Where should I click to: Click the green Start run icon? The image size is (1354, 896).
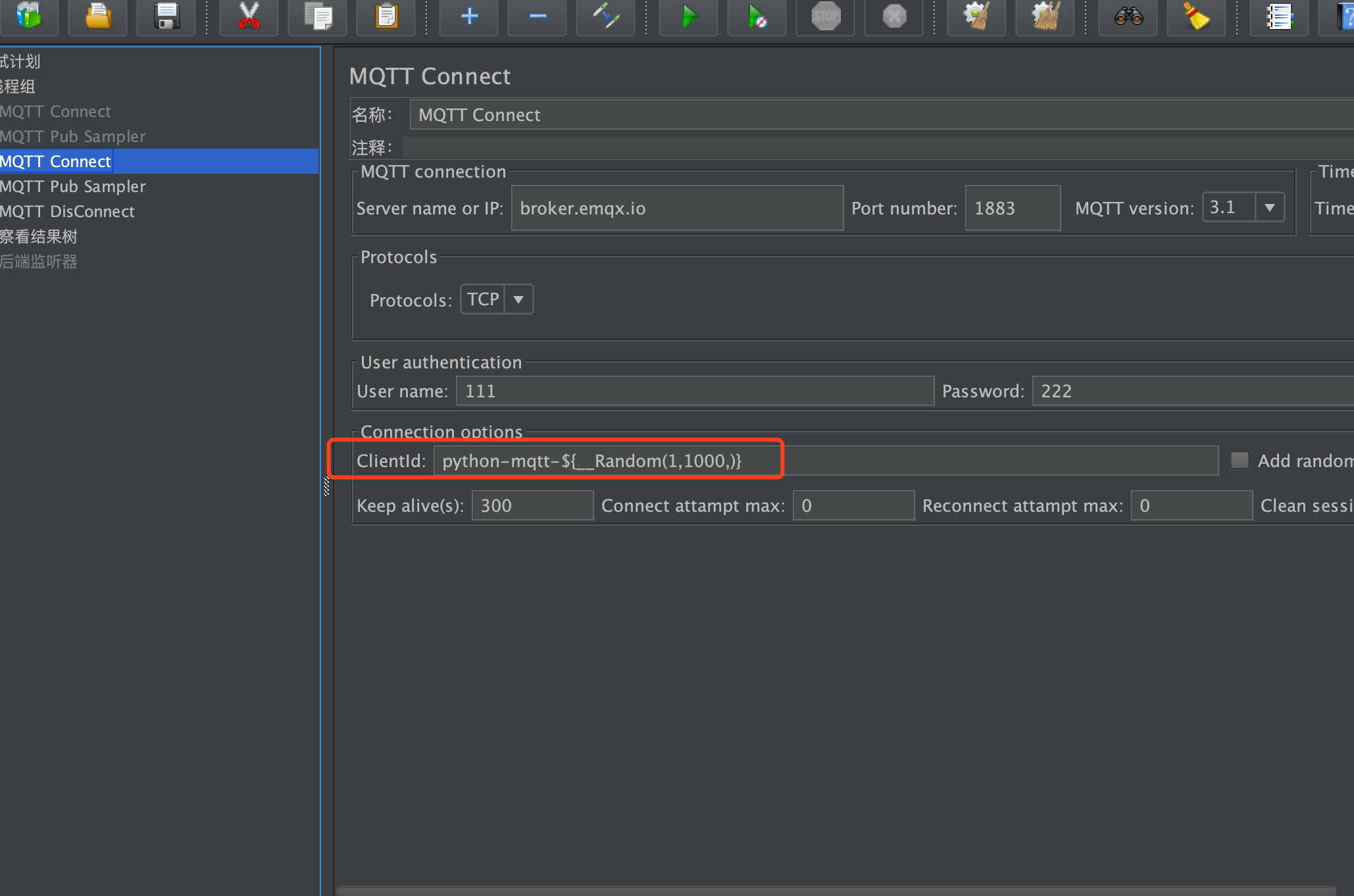(688, 16)
